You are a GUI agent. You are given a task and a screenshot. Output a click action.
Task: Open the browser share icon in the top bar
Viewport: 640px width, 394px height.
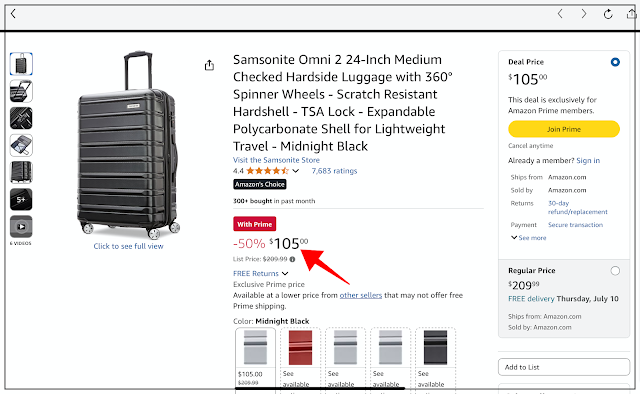coord(631,14)
